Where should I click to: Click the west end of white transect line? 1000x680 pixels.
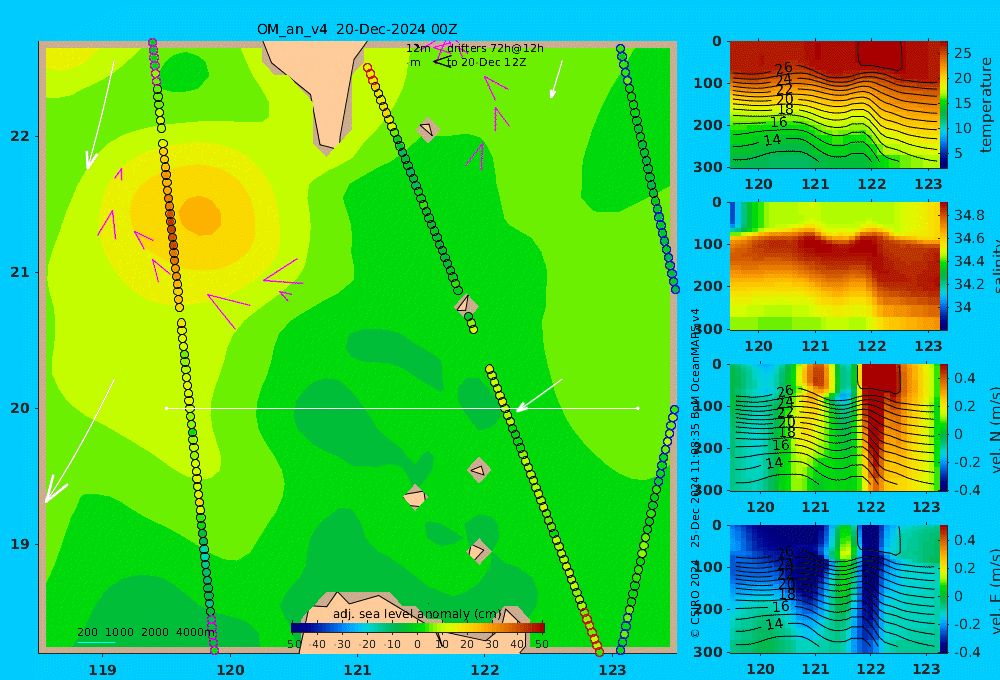tap(166, 408)
